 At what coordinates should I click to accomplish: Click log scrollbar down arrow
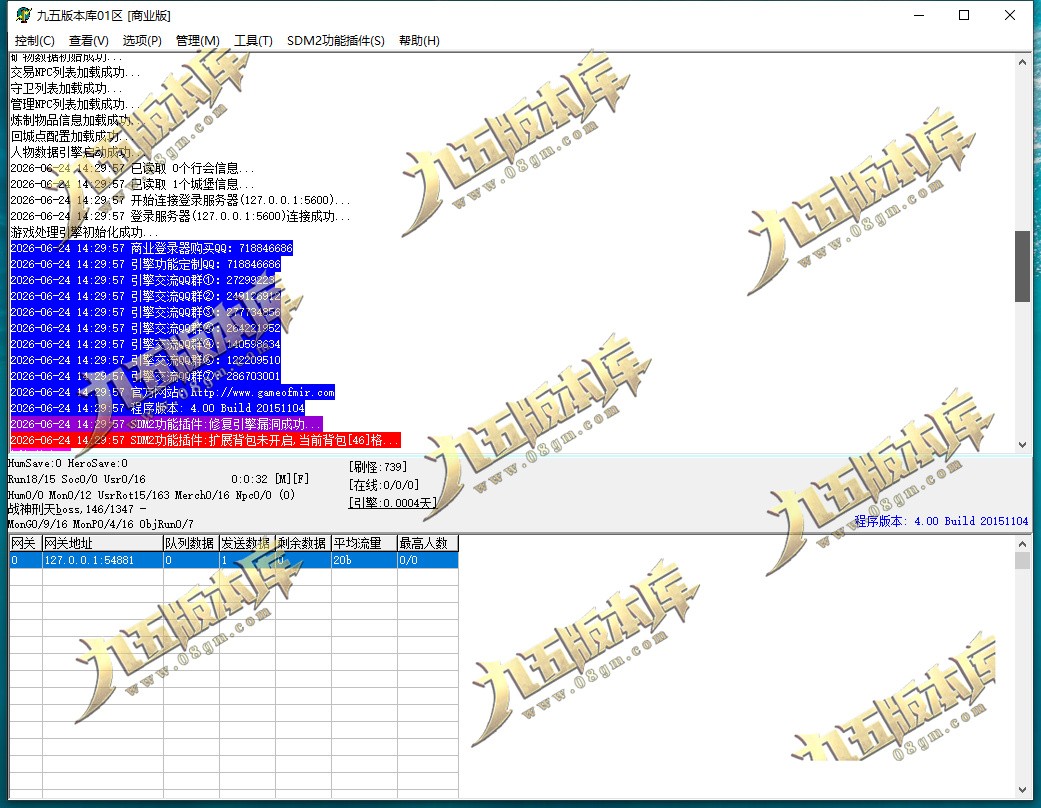1022,445
